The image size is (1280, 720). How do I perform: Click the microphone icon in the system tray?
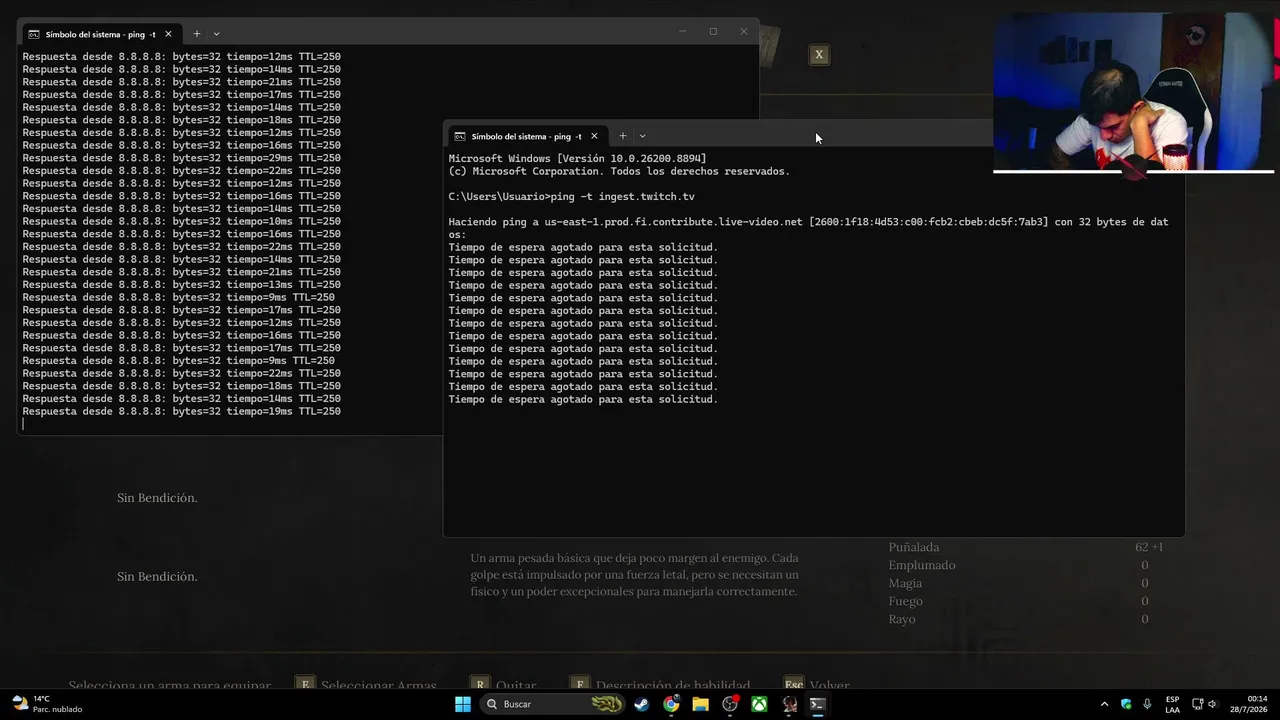1147,704
